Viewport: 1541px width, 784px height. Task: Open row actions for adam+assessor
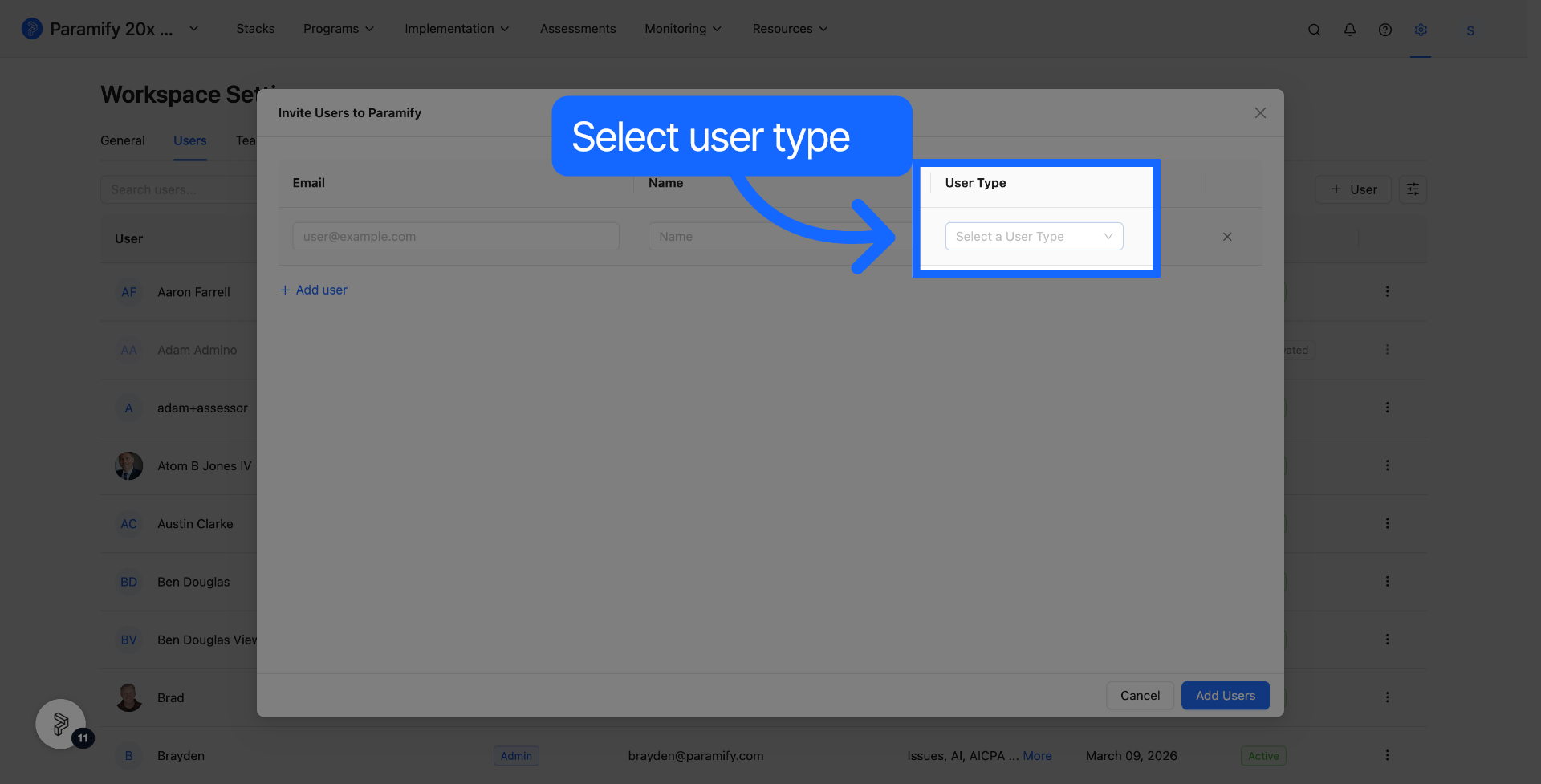click(1387, 408)
